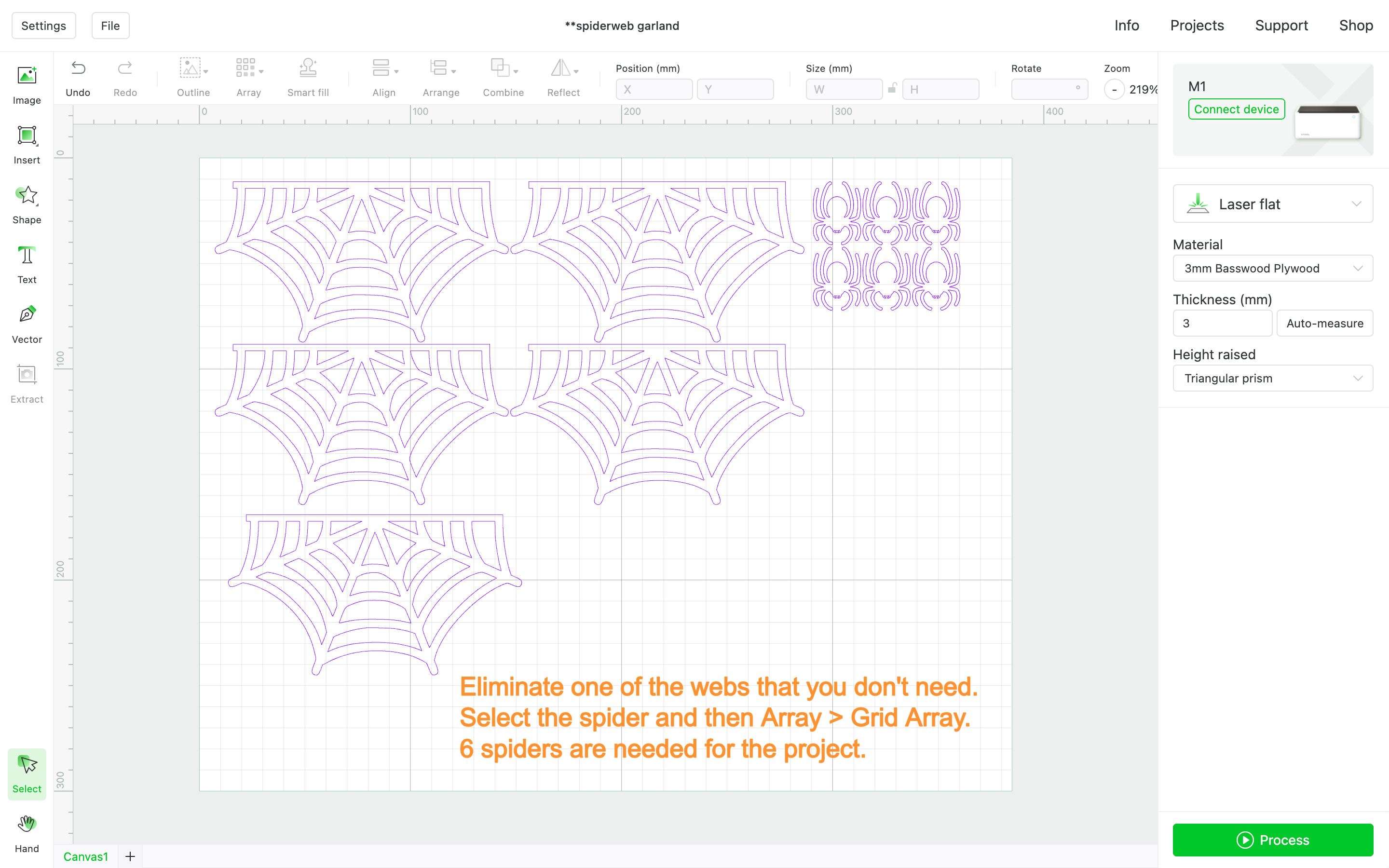This screenshot has height=868, width=1389.
Task: Switch to the Canvas1 tab
Action: coord(85,856)
